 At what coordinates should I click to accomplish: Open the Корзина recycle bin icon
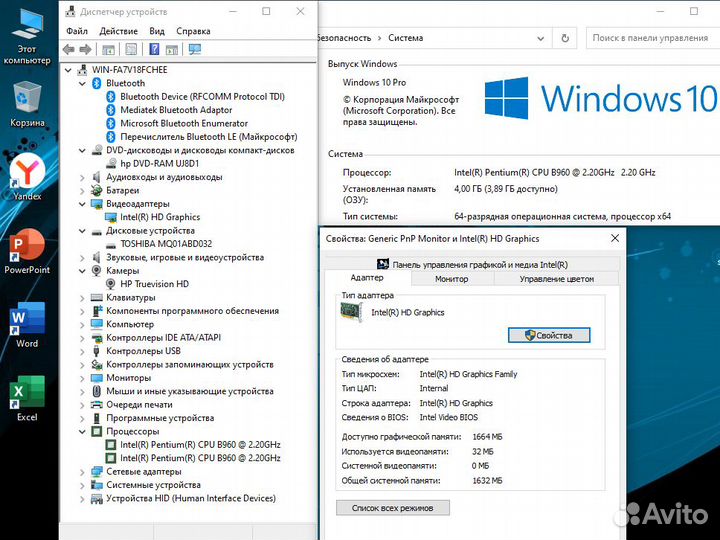tap(27, 104)
